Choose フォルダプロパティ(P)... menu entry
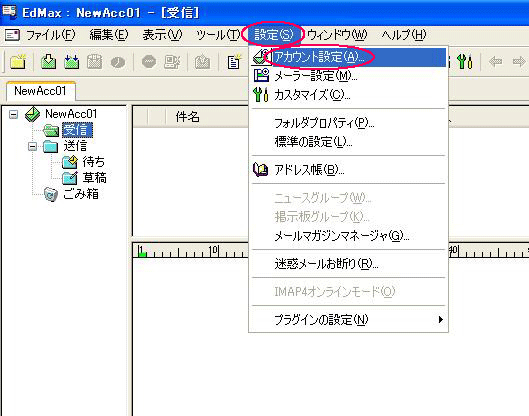The image size is (529, 416). point(349,123)
